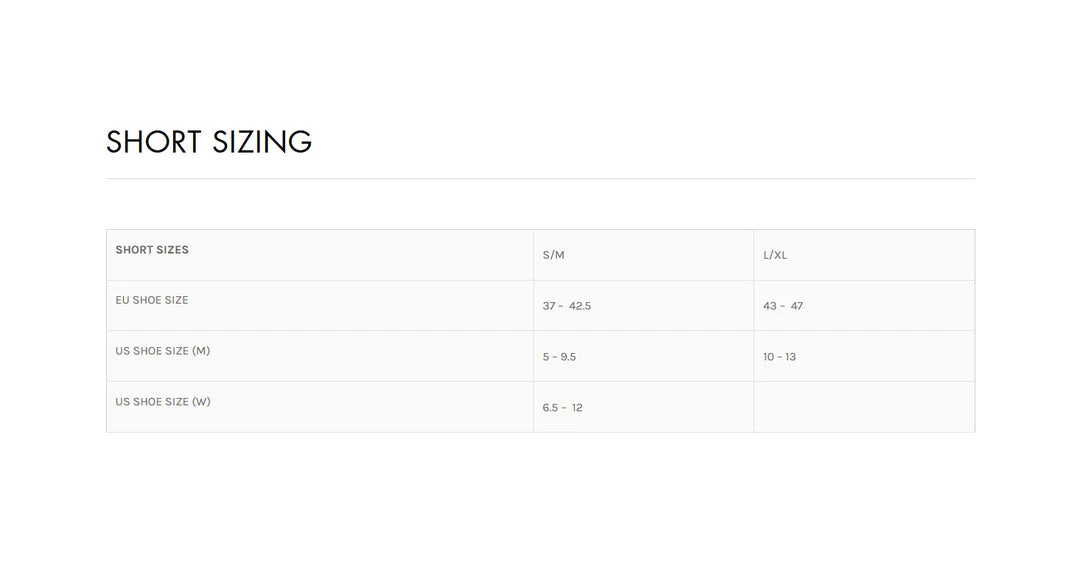Click the S/M column header
The width and height of the screenshot is (1080, 566).
click(x=554, y=255)
